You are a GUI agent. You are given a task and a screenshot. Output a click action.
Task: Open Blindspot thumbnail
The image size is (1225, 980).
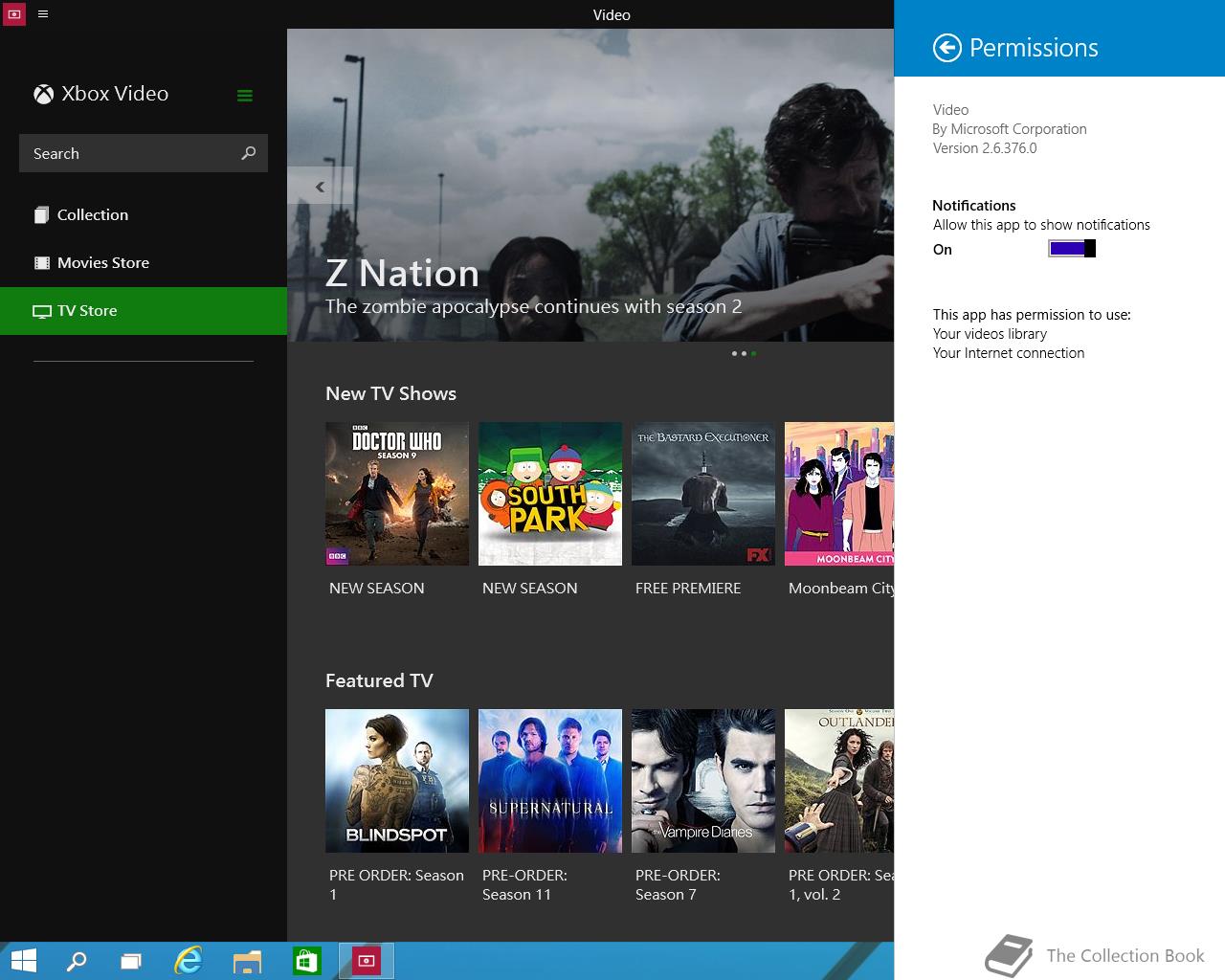397,781
